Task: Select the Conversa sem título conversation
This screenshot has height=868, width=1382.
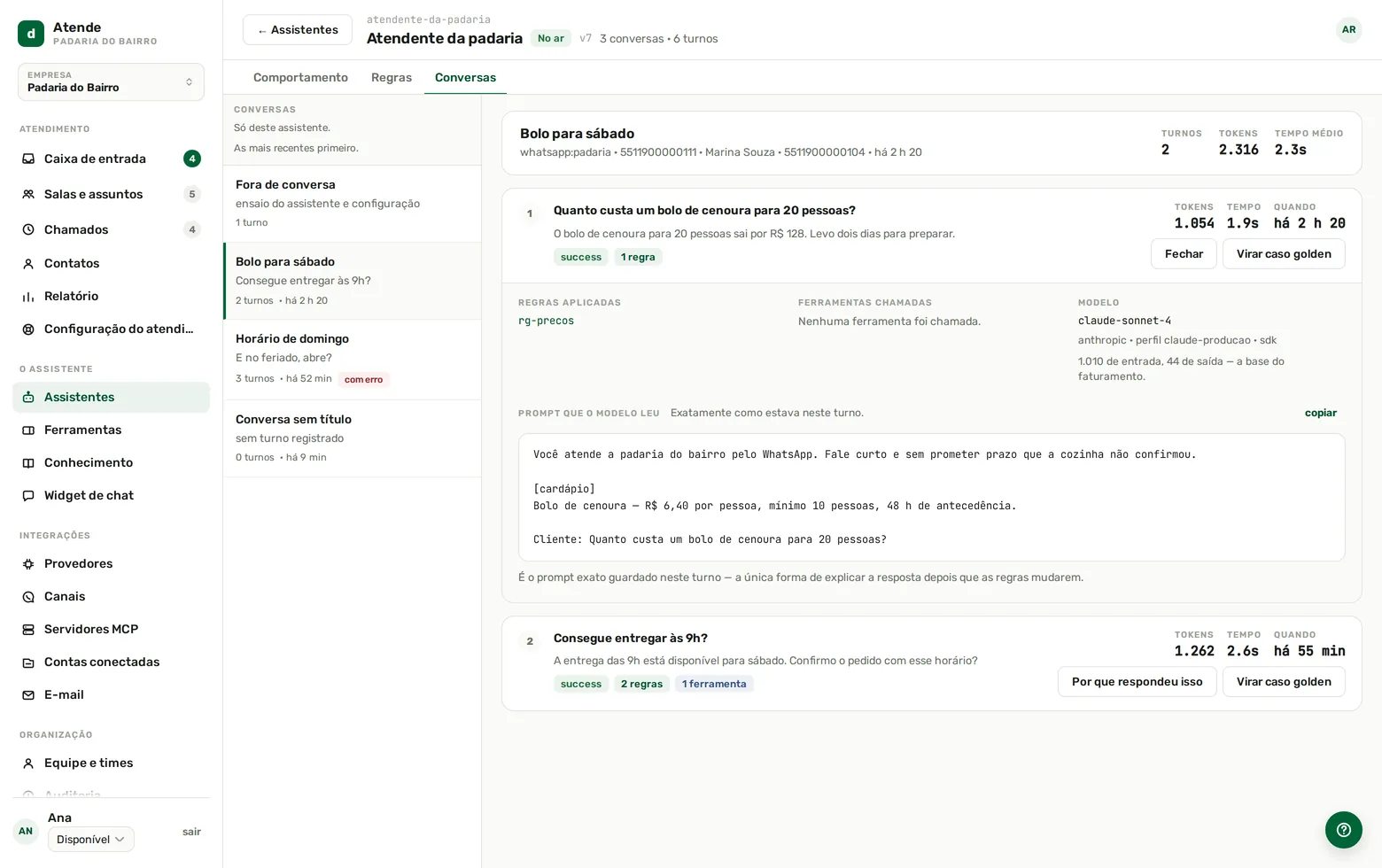Action: point(353,438)
